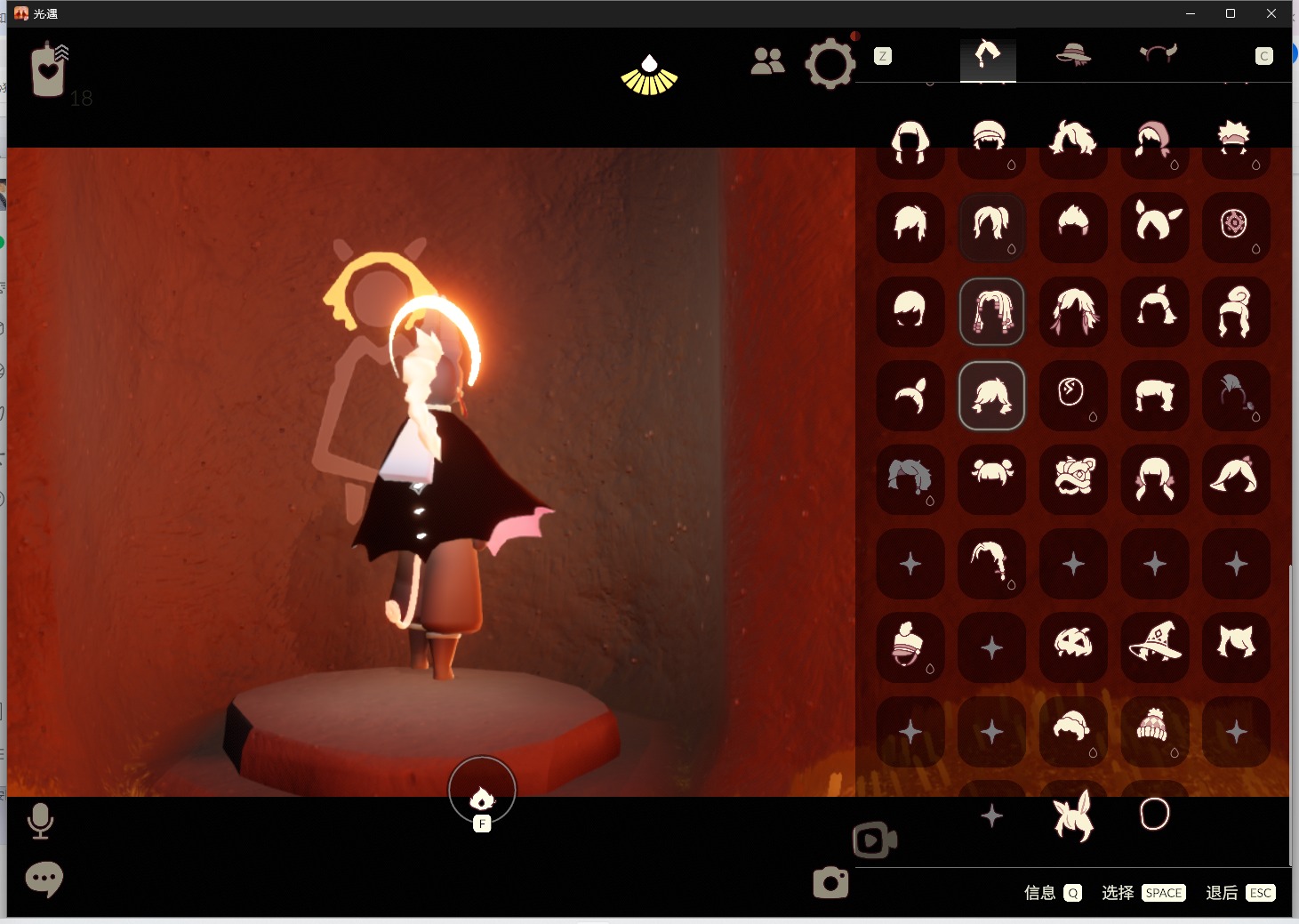
Task: Choose the topknot with striped scarf
Action: coord(910,647)
